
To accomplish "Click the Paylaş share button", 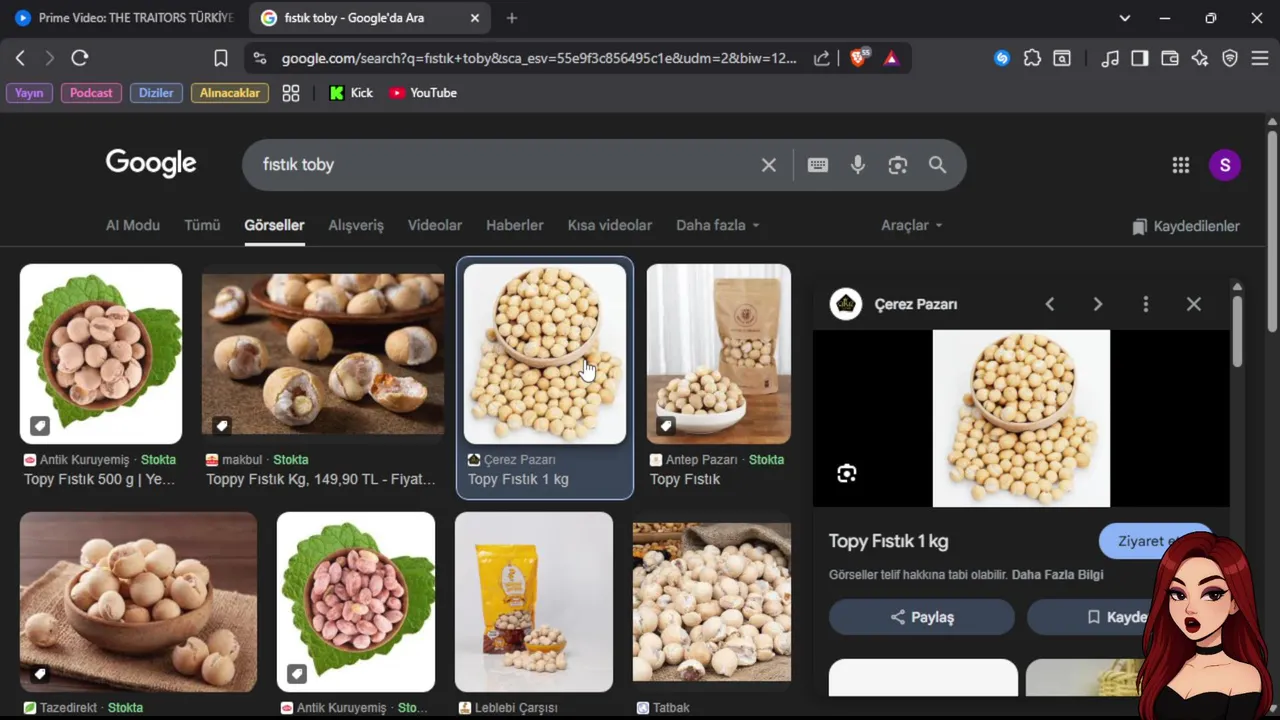I will [922, 617].
